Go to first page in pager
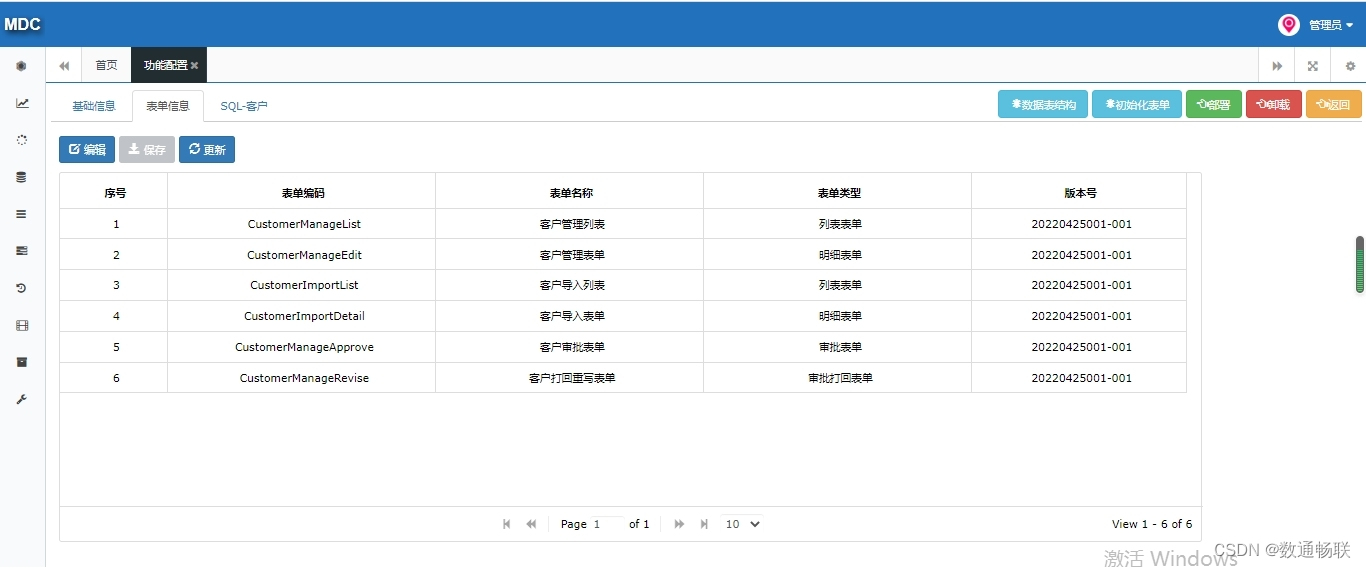Image resolution: width=1366 pixels, height=568 pixels. (x=507, y=524)
